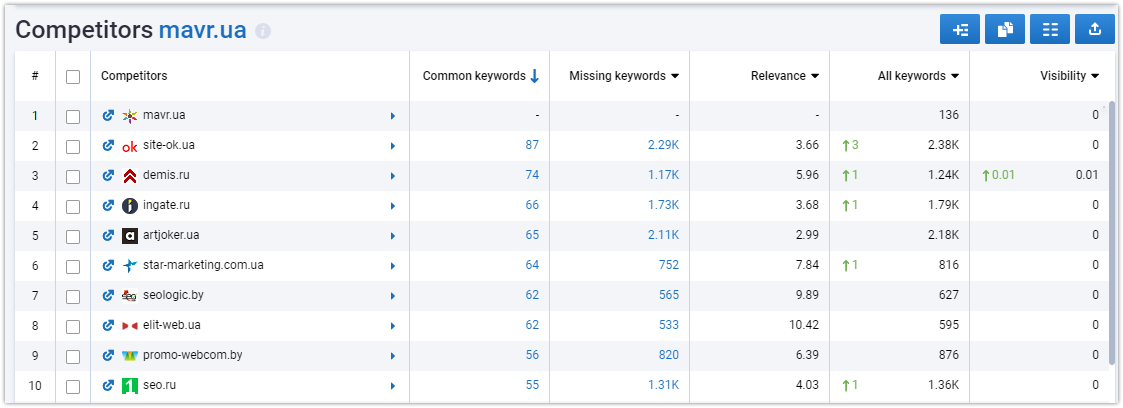Click the export upload icon button

[1094, 29]
